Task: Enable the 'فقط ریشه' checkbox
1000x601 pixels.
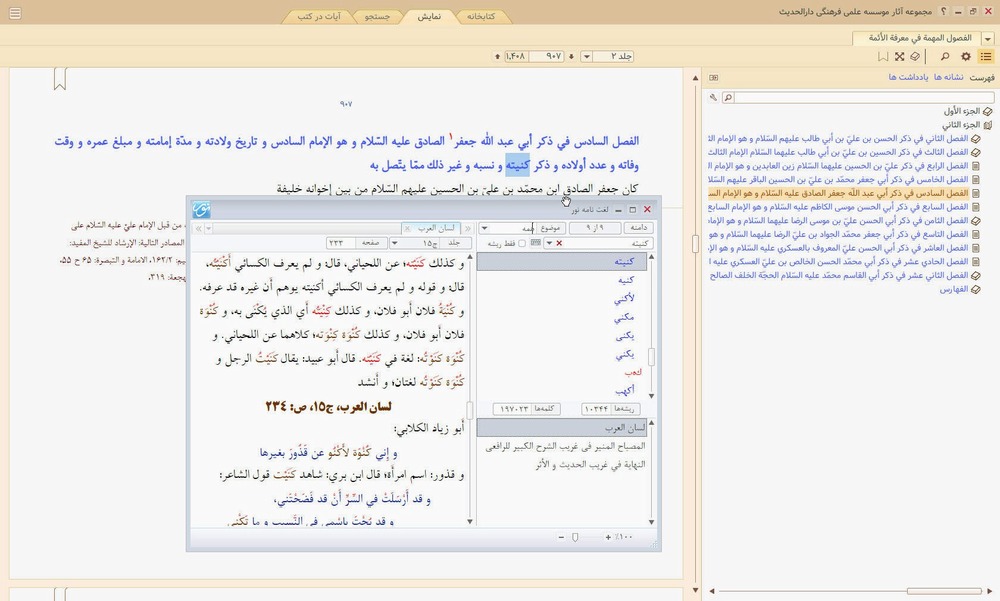Action: pos(521,243)
